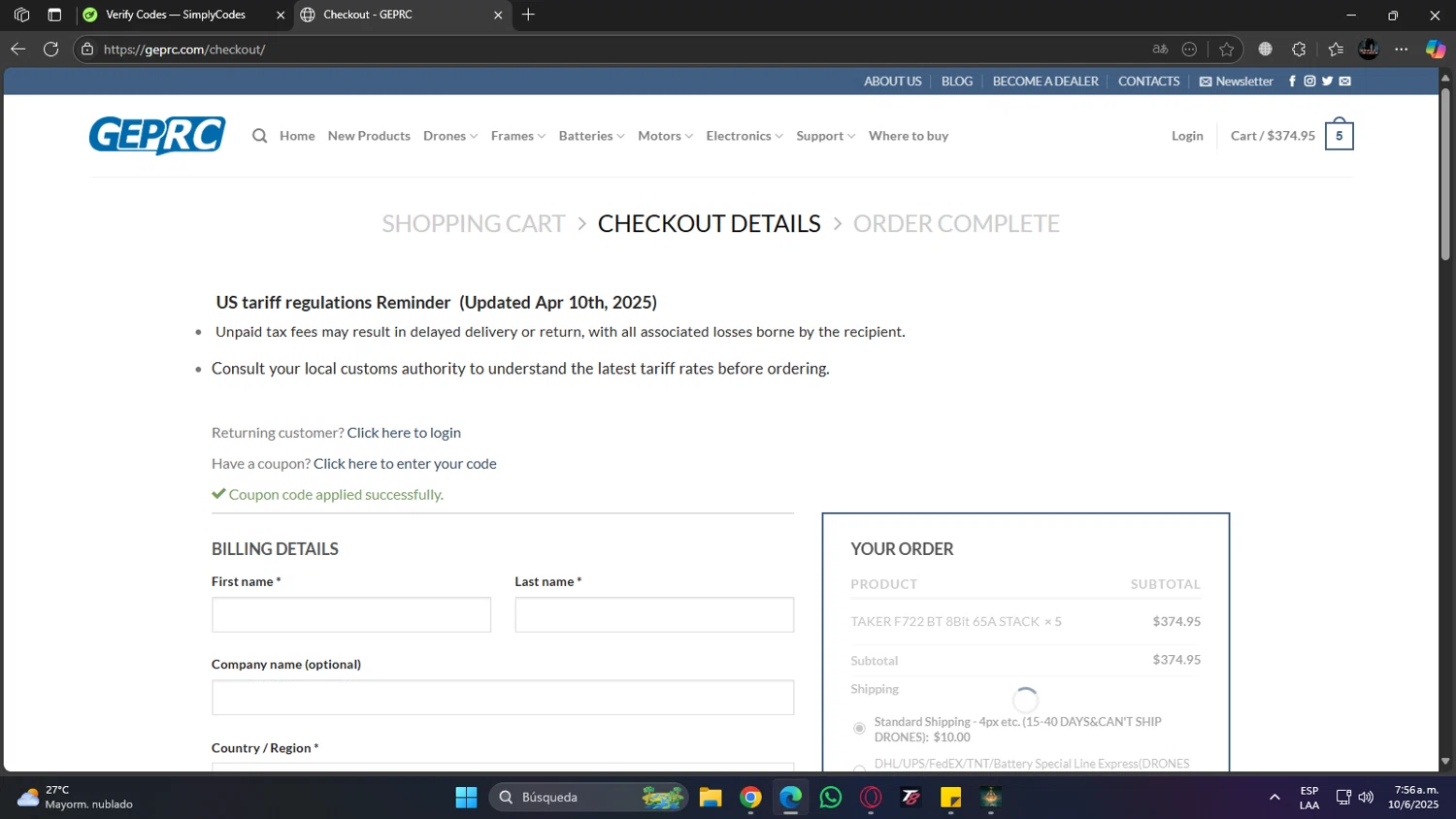Subscribe via Newsletter link
The width and height of the screenshot is (1456, 819).
(x=1237, y=82)
